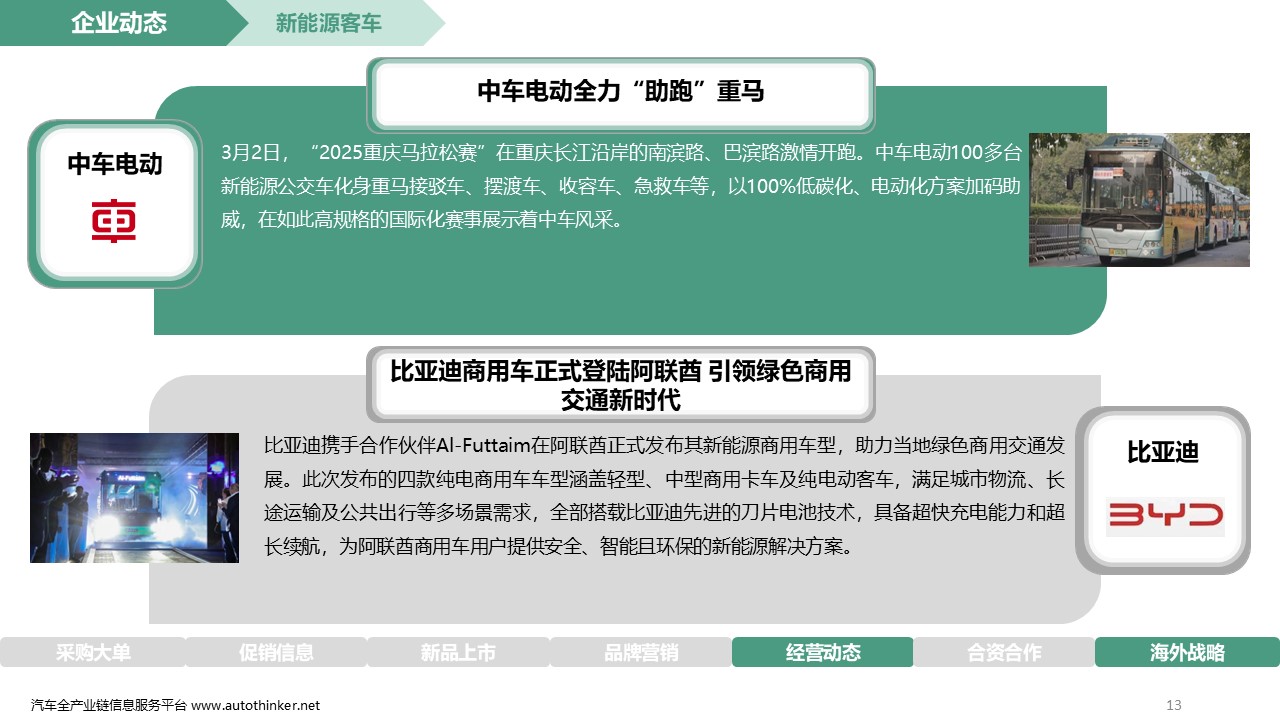Click page number 13

tap(1174, 705)
